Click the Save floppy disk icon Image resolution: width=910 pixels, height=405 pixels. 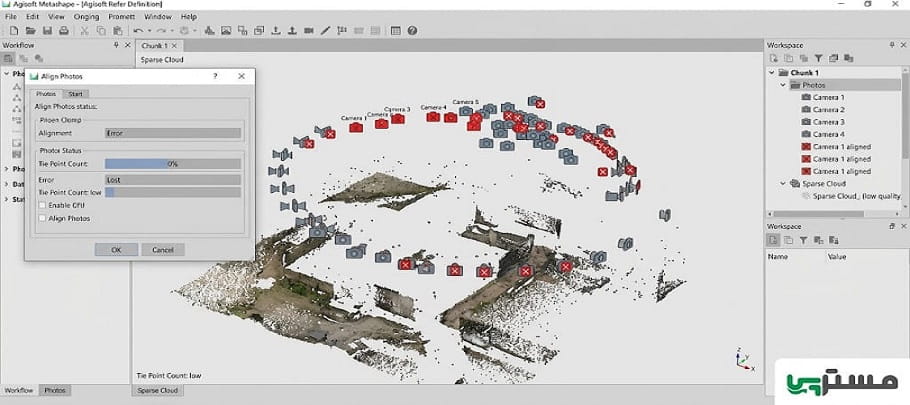pyautogui.click(x=48, y=31)
